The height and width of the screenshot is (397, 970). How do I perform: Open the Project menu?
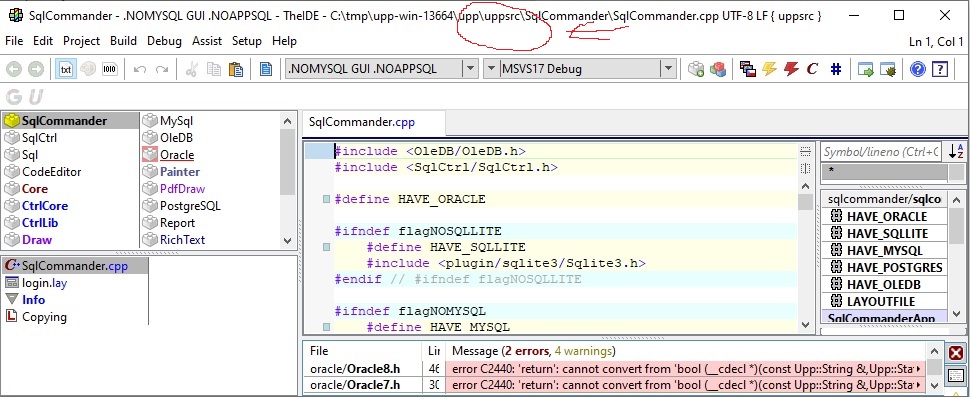coord(81,41)
